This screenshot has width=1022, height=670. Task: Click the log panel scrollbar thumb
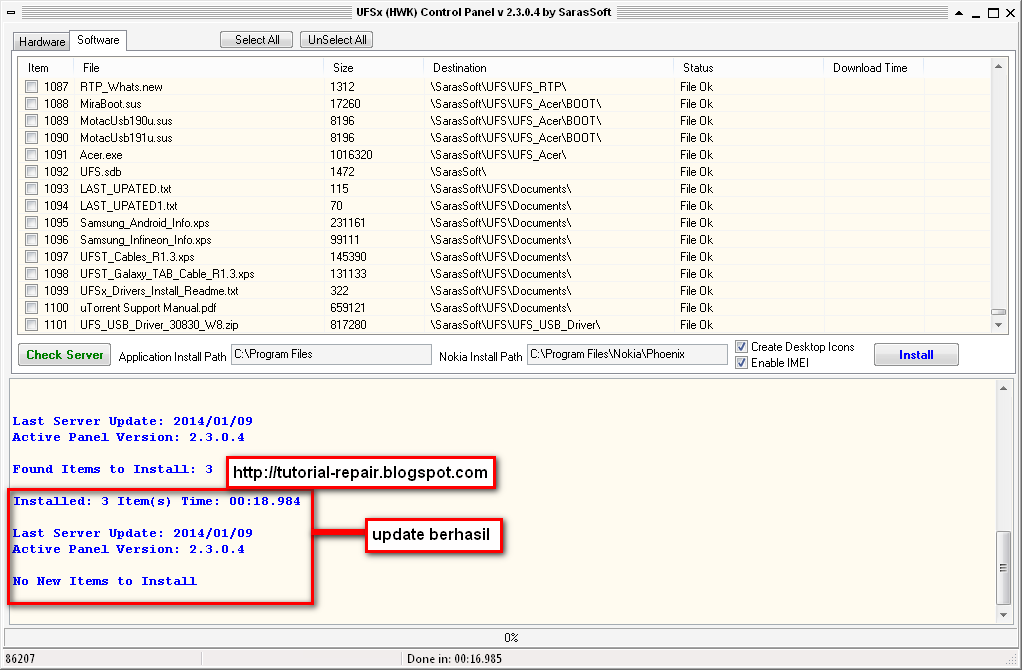pos(1003,568)
